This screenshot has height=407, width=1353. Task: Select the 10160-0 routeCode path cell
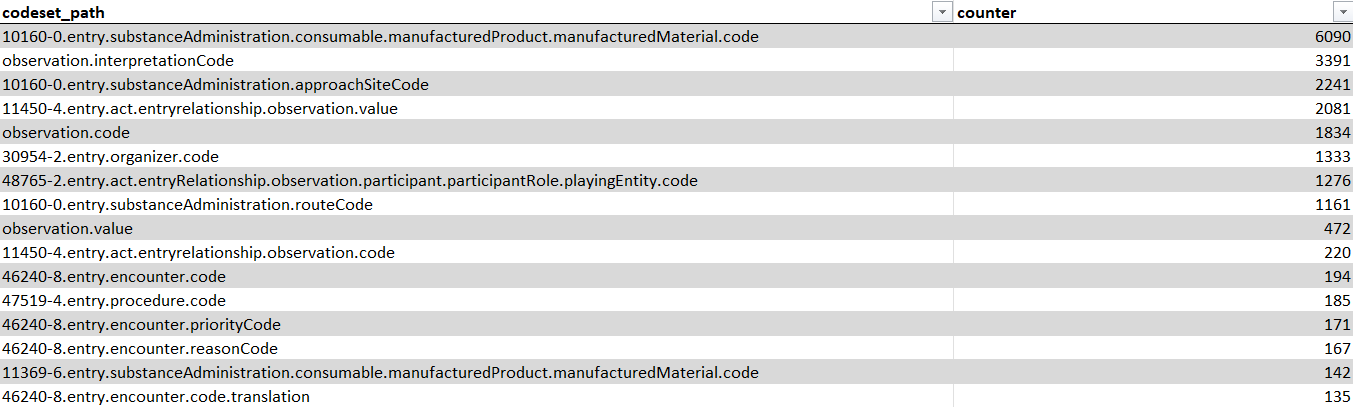pyautogui.click(x=477, y=204)
